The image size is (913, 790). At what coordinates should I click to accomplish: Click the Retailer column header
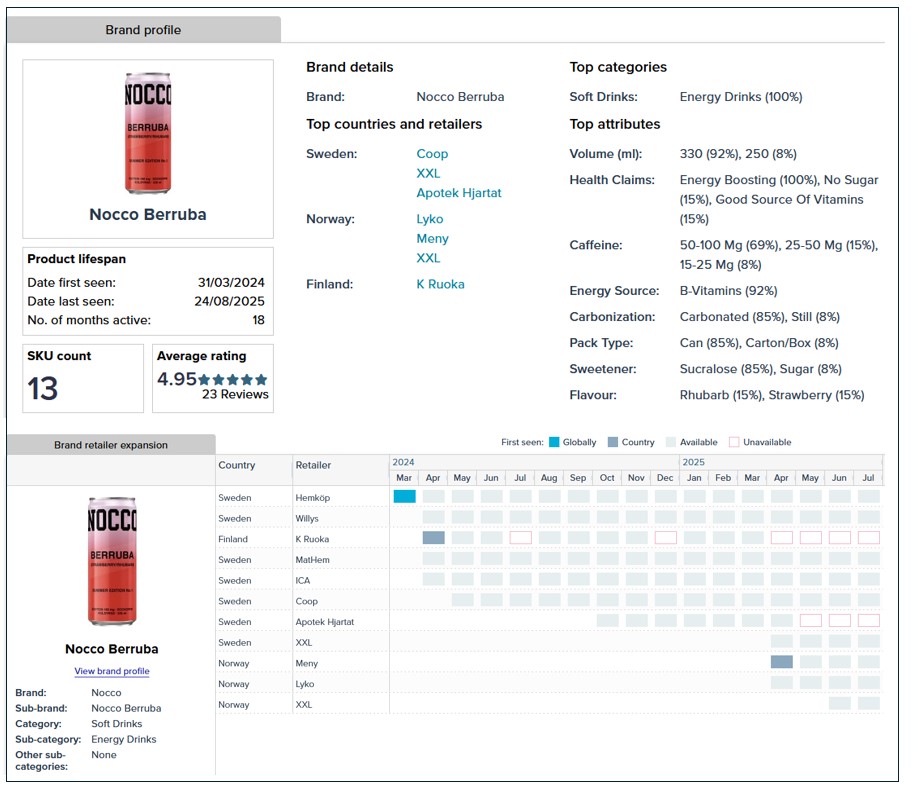point(313,465)
